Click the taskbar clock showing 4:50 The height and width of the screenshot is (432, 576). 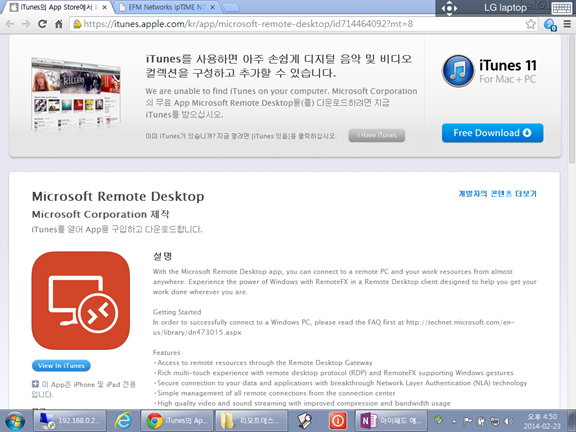pos(542,421)
